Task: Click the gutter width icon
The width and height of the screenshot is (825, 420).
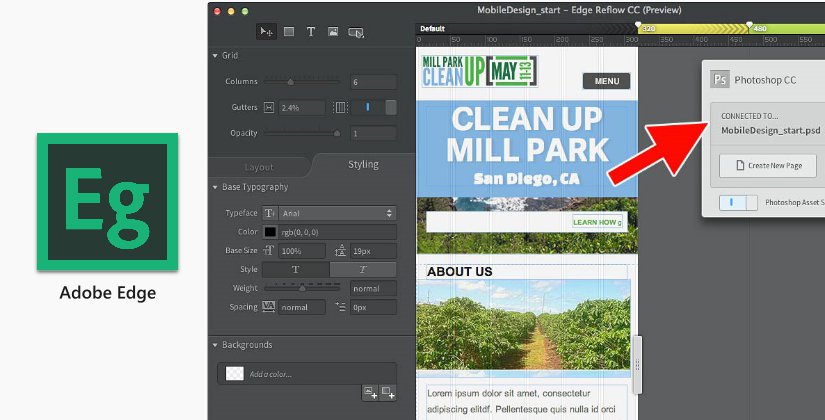Action: [268, 107]
